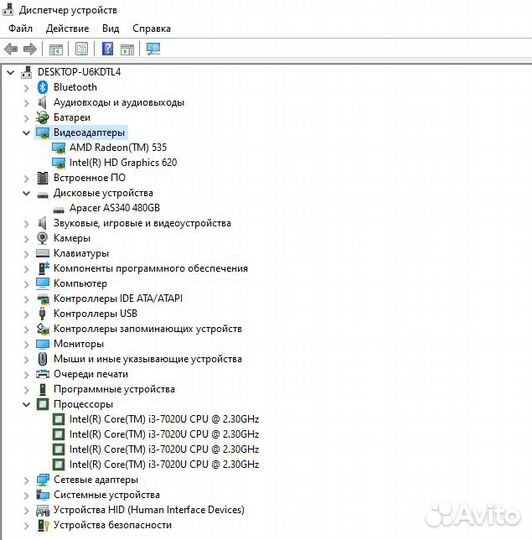The image size is (532, 540).
Task: Click the blue Help question-mark icon
Action: point(107,49)
